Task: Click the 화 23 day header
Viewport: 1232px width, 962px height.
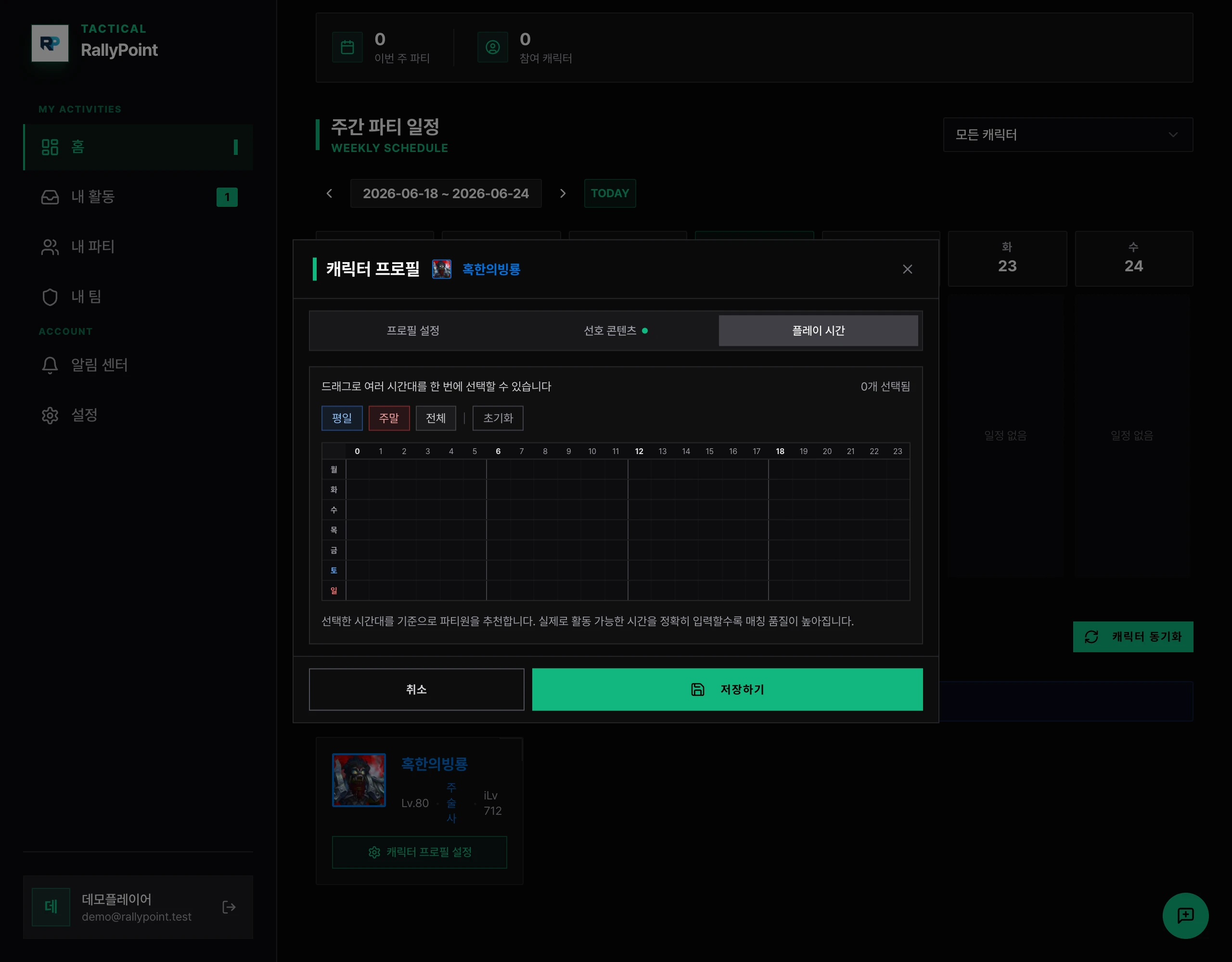Action: pyautogui.click(x=1007, y=258)
